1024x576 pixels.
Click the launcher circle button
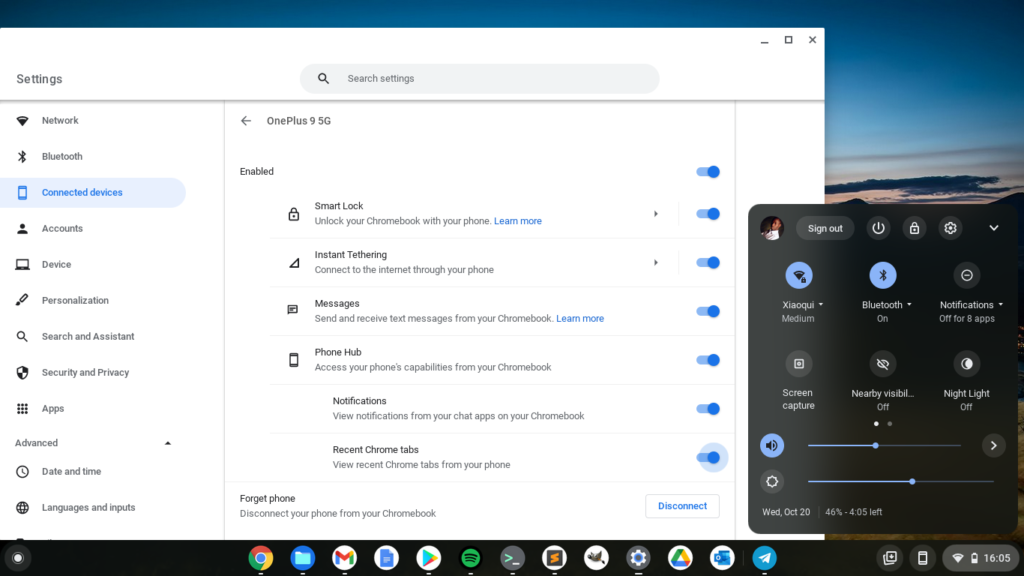[18, 558]
